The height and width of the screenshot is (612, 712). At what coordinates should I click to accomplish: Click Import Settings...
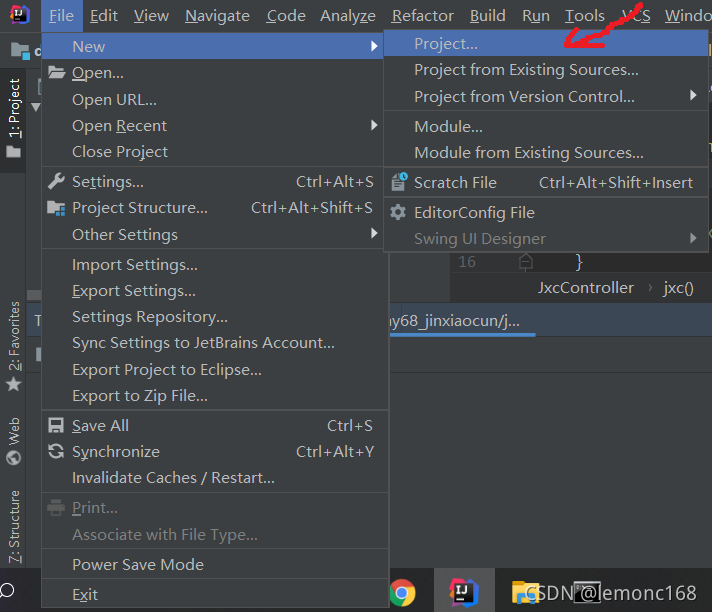point(215,265)
